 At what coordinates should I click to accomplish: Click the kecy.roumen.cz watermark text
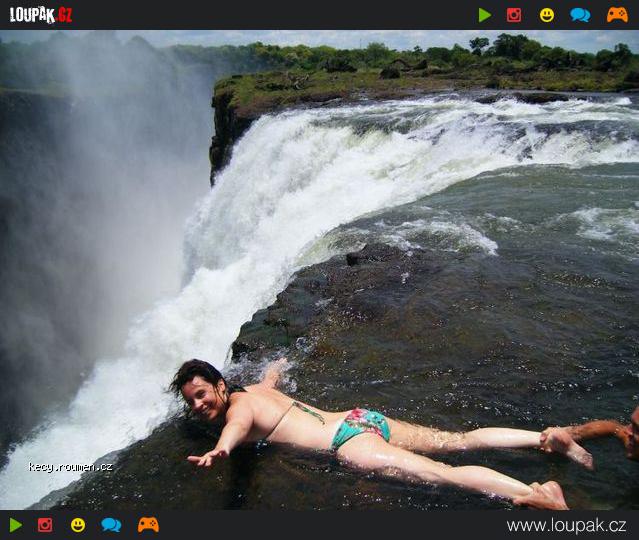[x=70, y=467]
